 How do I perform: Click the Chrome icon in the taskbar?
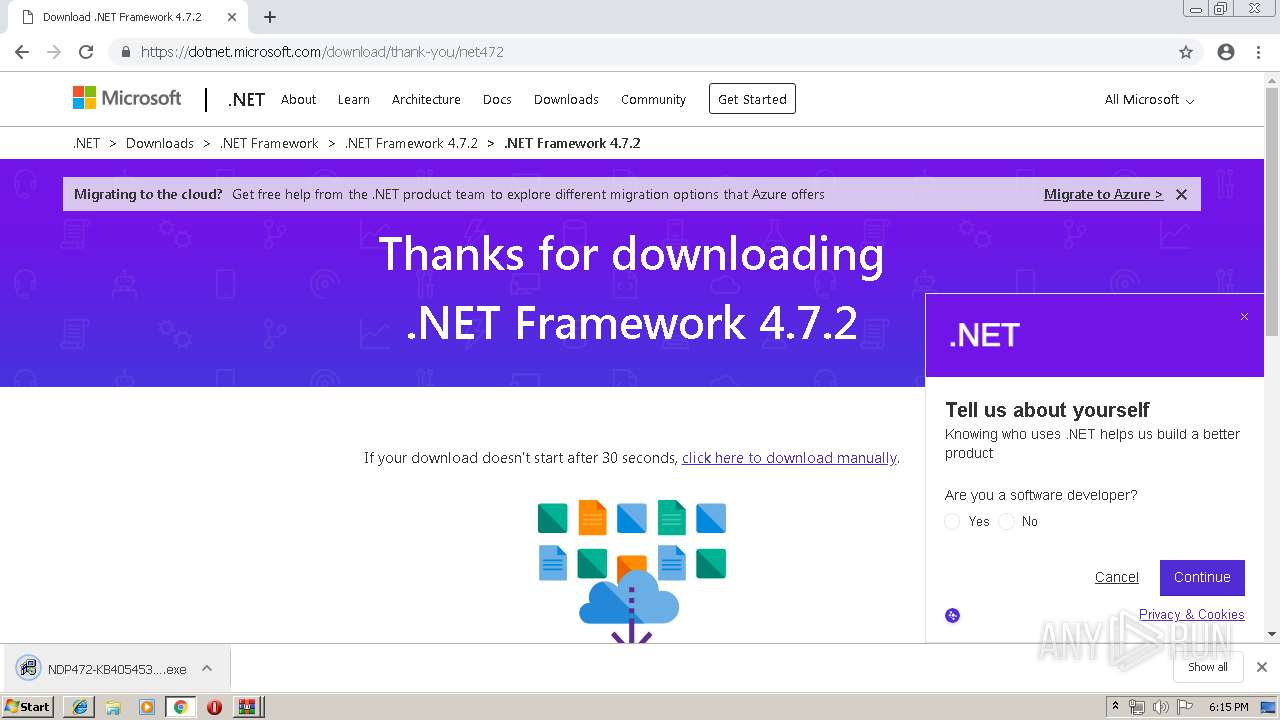coord(180,707)
